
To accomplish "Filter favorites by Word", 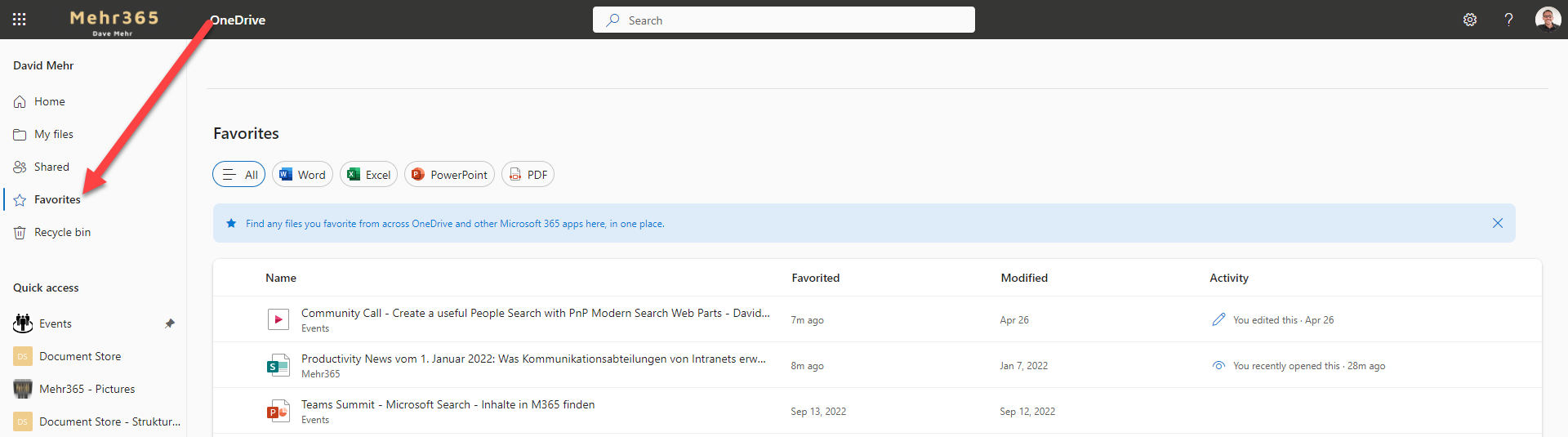I will 302,174.
